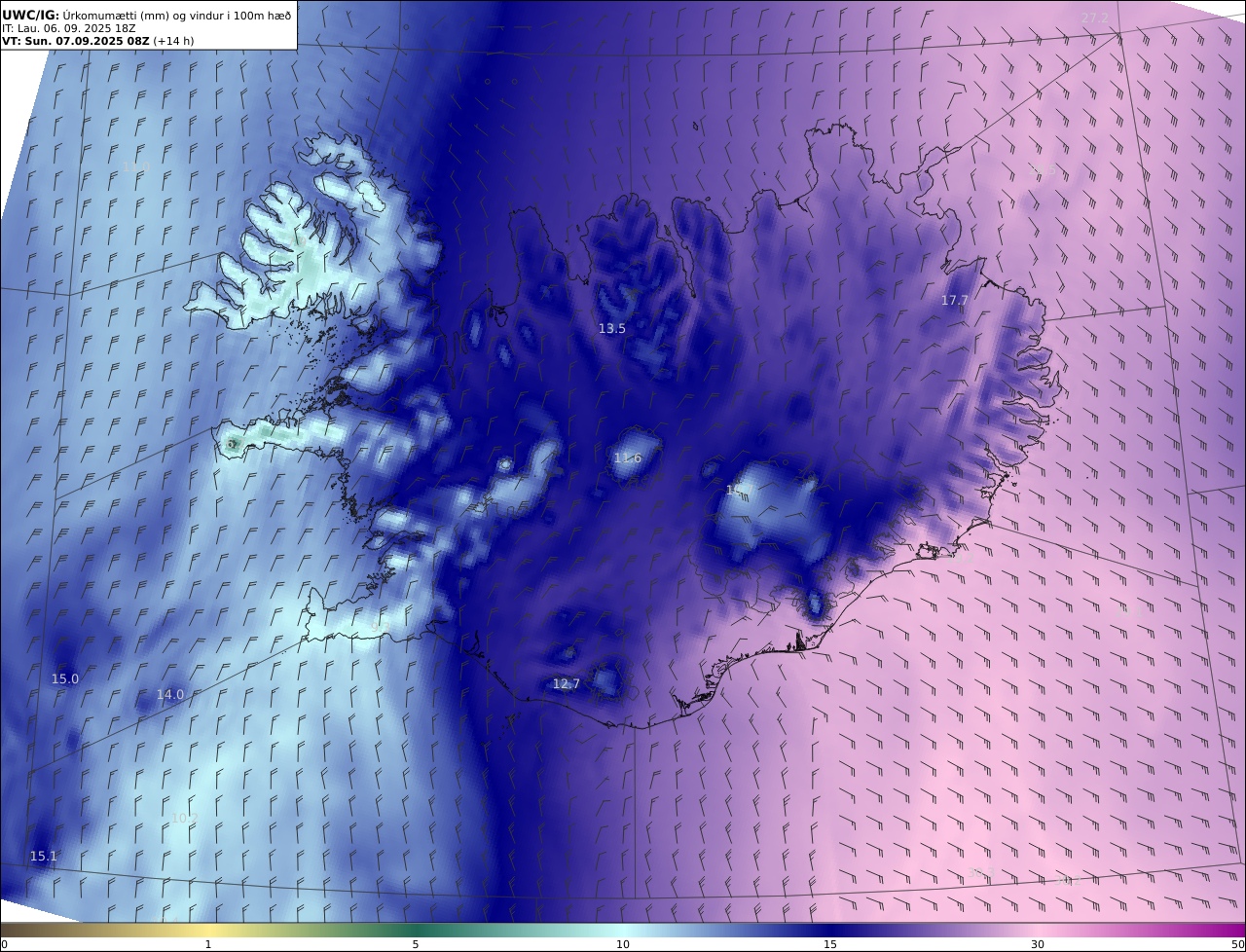The image size is (1246, 952).
Task: Click the colorbar tick label 15
Action: click(x=830, y=944)
